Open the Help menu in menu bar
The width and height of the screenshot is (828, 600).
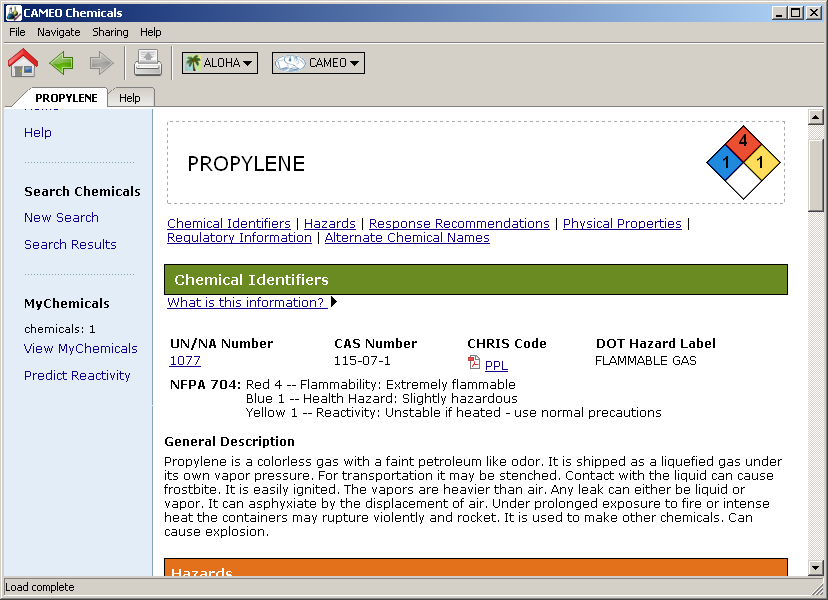150,32
